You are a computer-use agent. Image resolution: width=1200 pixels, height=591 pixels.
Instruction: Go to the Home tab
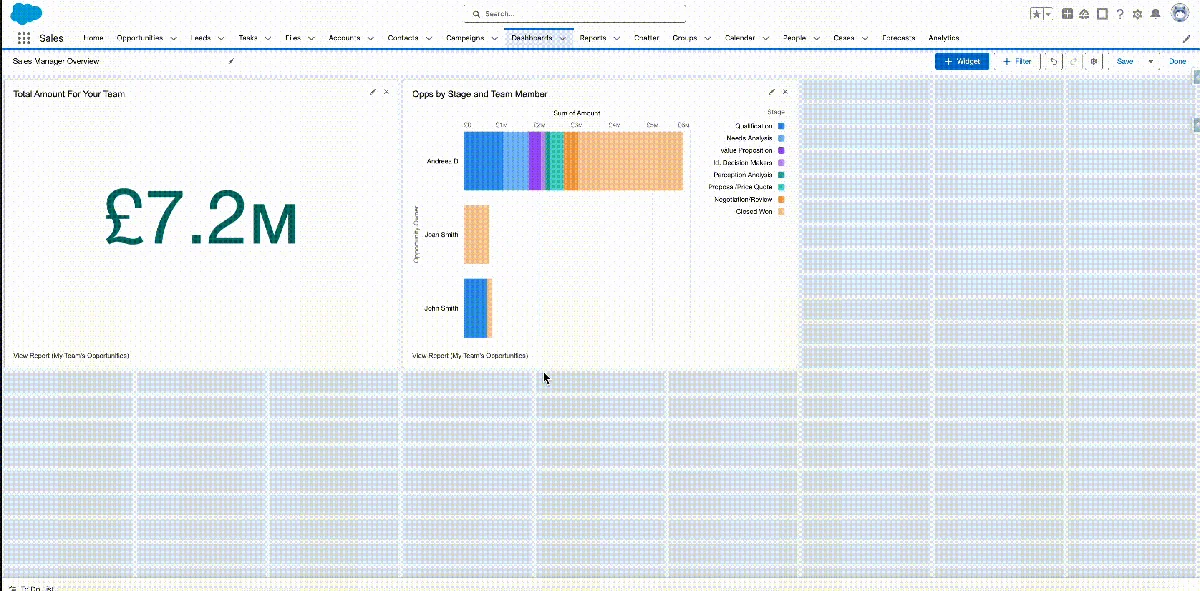coord(93,38)
